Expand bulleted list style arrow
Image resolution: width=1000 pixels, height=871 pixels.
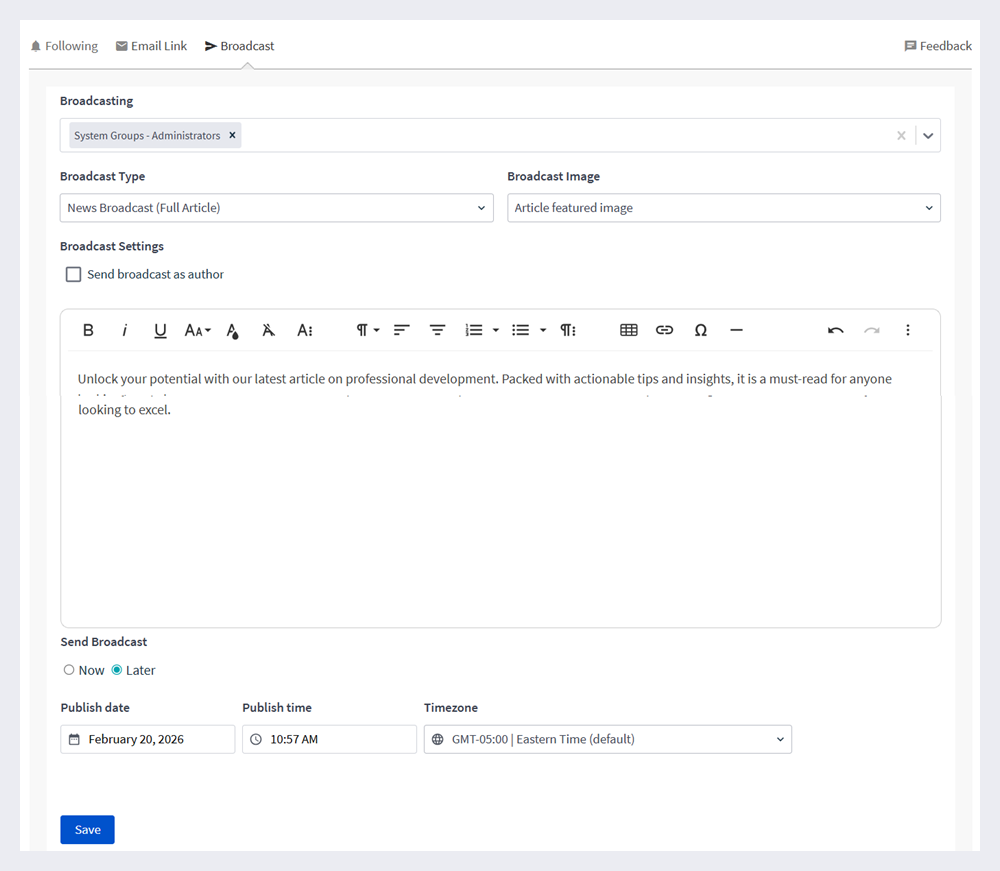tap(543, 330)
